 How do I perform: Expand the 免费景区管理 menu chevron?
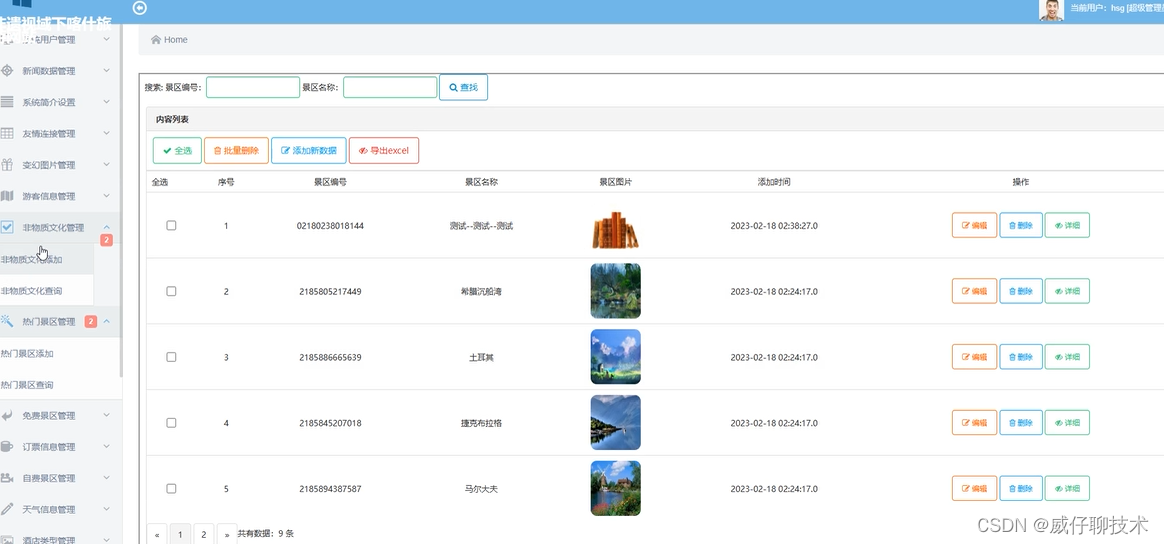point(106,415)
